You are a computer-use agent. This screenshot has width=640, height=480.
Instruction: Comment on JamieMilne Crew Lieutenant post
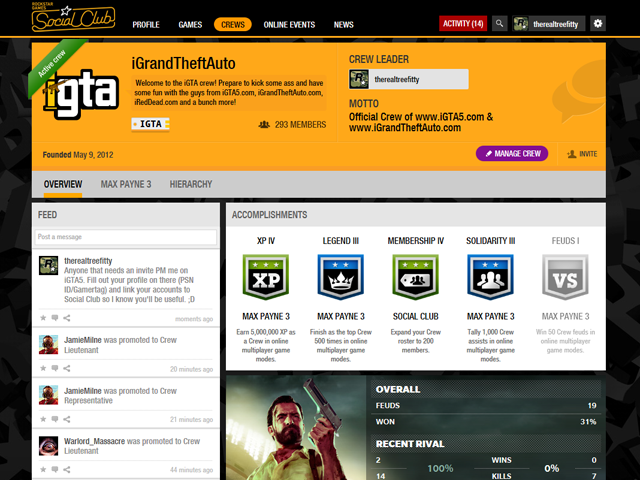coord(55,368)
